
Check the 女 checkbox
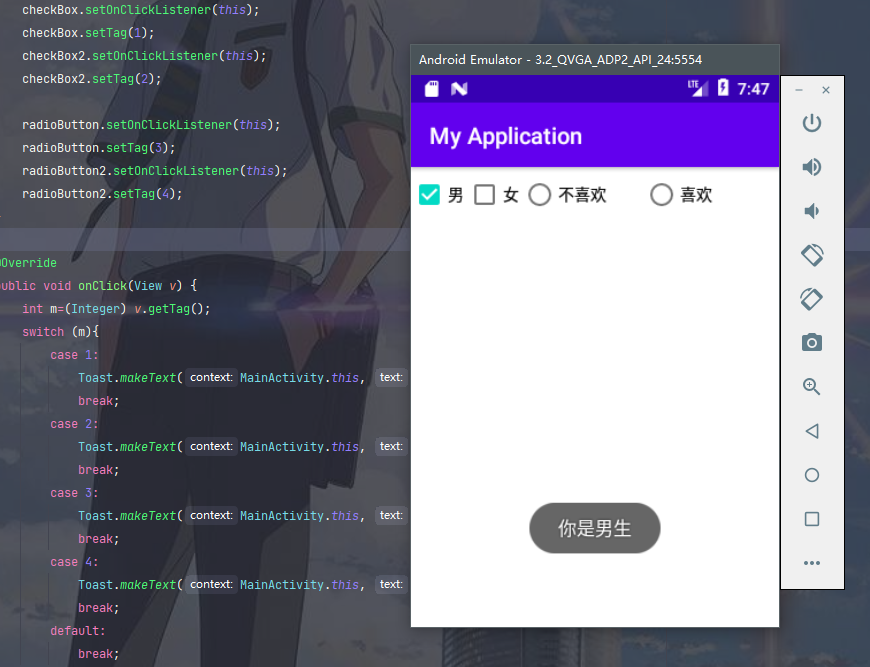484,195
